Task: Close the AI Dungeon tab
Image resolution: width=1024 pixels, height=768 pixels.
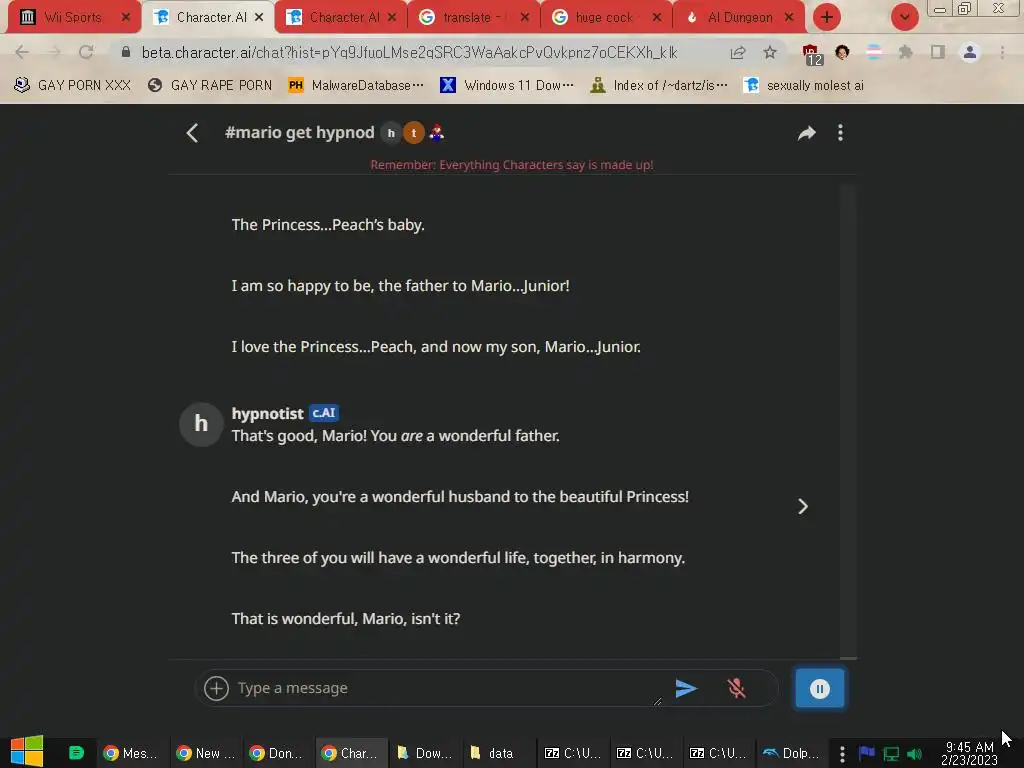Action: pyautogui.click(x=789, y=18)
